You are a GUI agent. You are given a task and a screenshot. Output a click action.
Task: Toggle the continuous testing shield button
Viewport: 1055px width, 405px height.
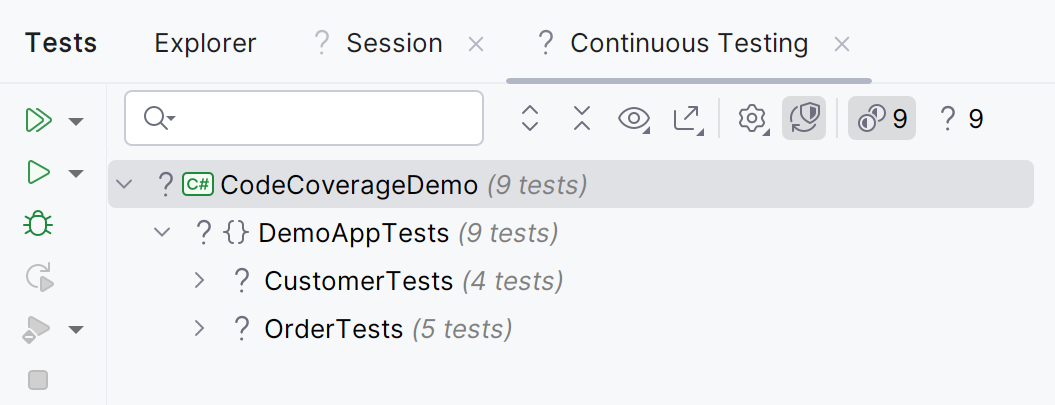(x=804, y=119)
